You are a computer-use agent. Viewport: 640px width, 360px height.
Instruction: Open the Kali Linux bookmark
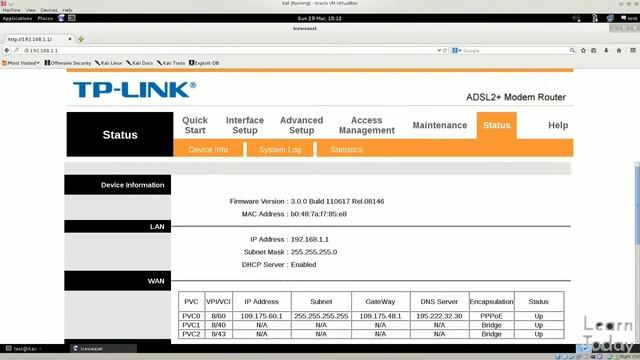point(109,63)
